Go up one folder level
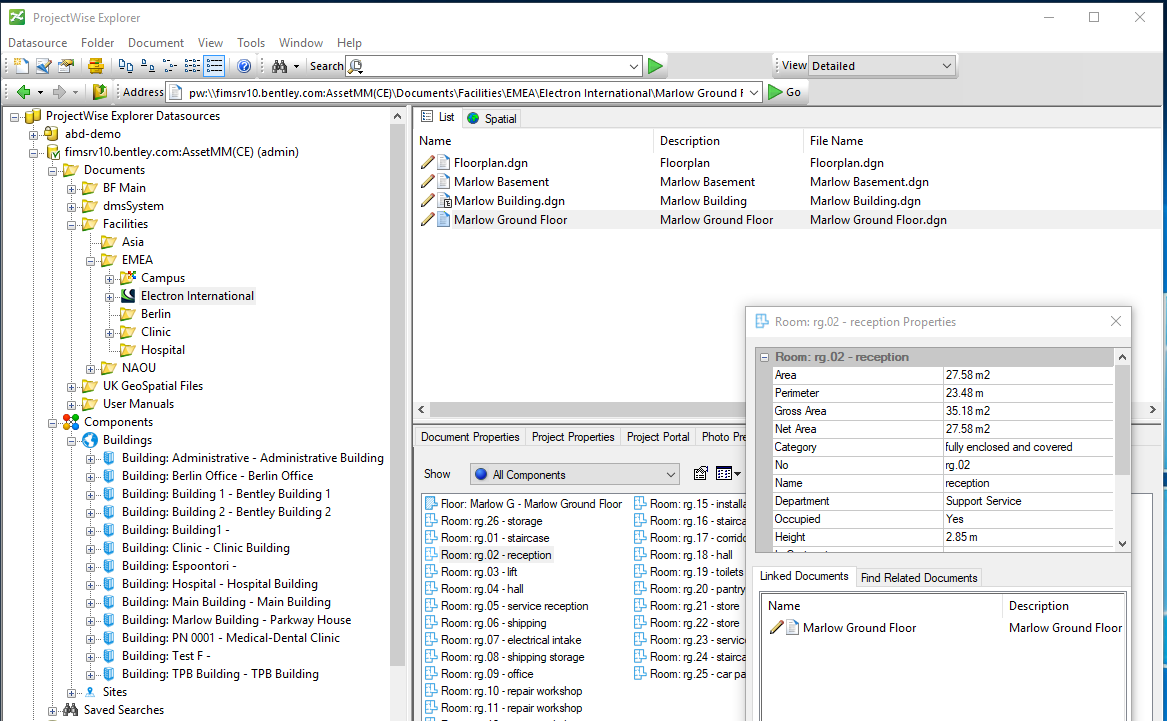The height and width of the screenshot is (721, 1167). pyautogui.click(x=99, y=92)
